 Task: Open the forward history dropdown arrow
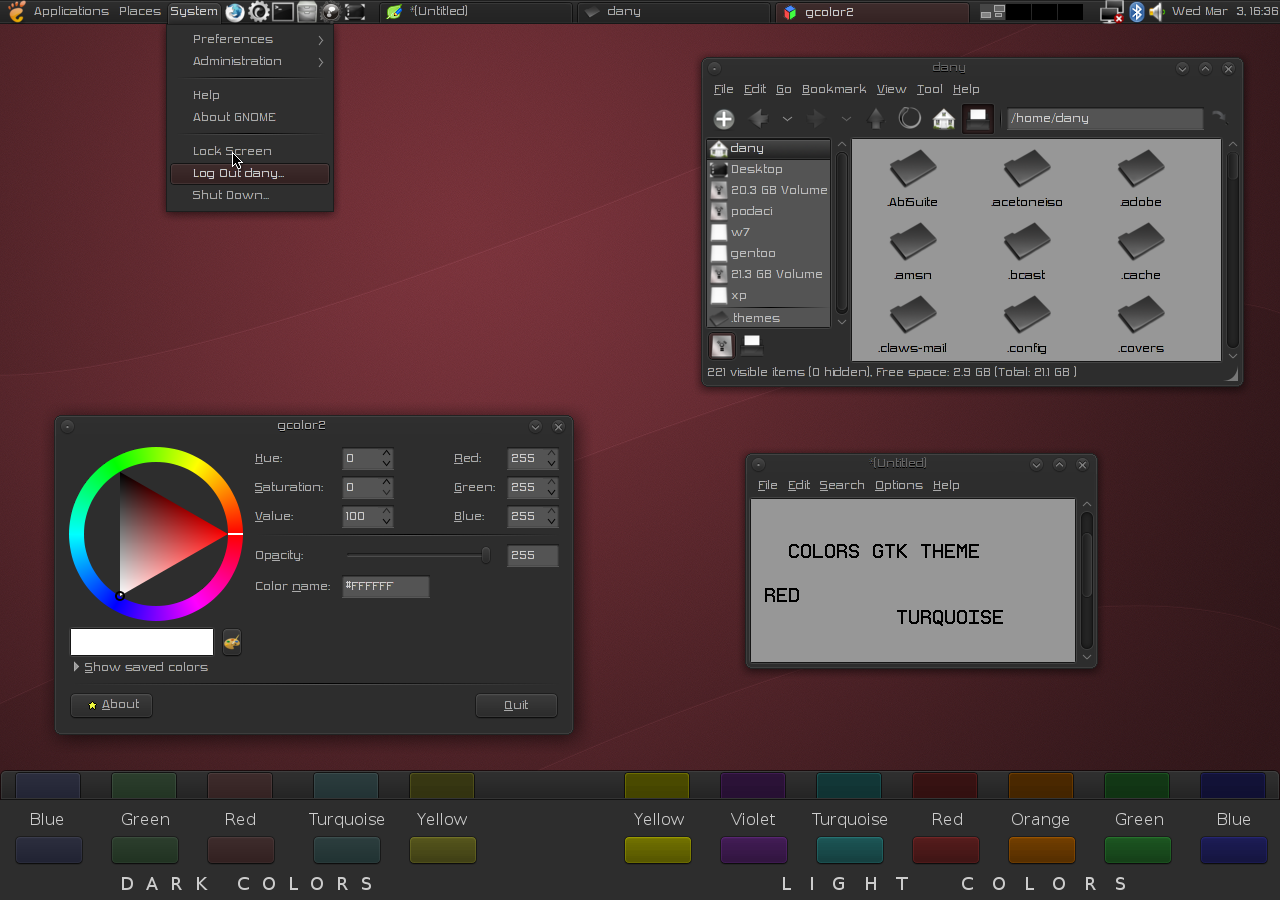tap(846, 119)
